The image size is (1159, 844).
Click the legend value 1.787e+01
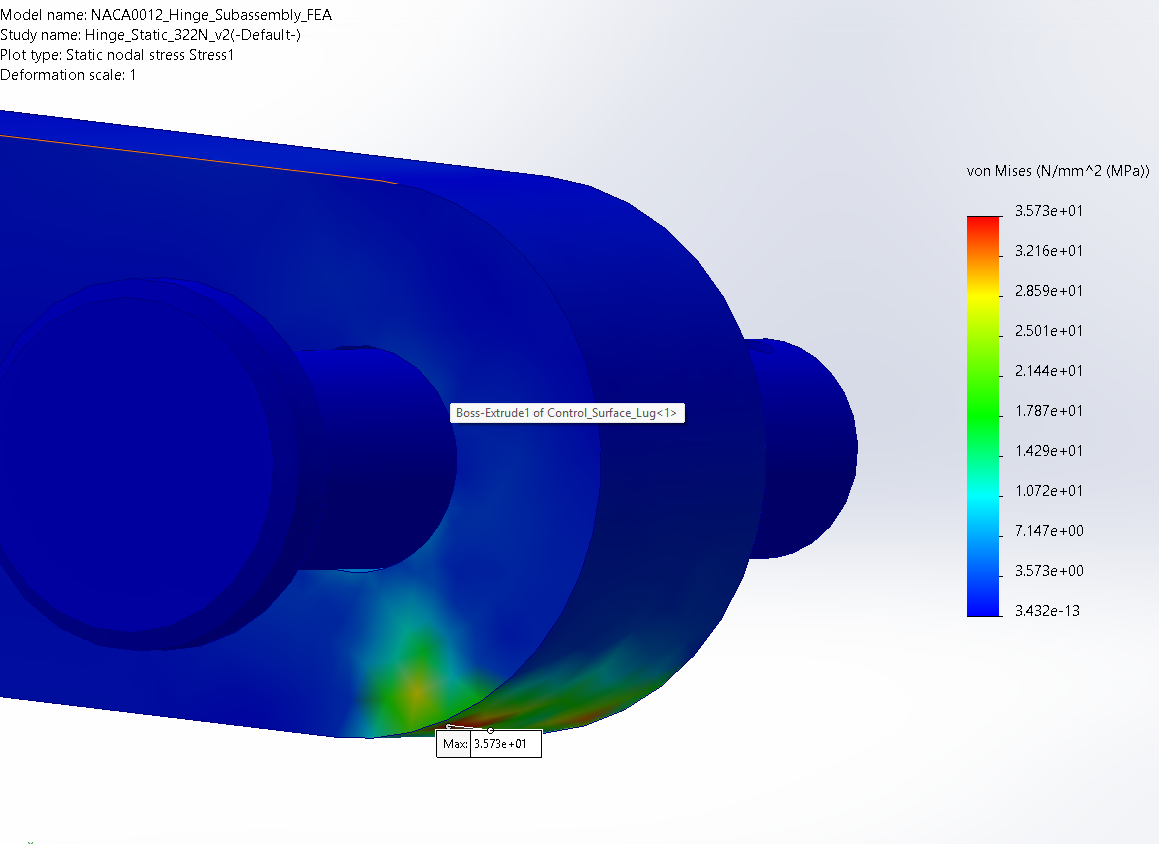[1048, 410]
